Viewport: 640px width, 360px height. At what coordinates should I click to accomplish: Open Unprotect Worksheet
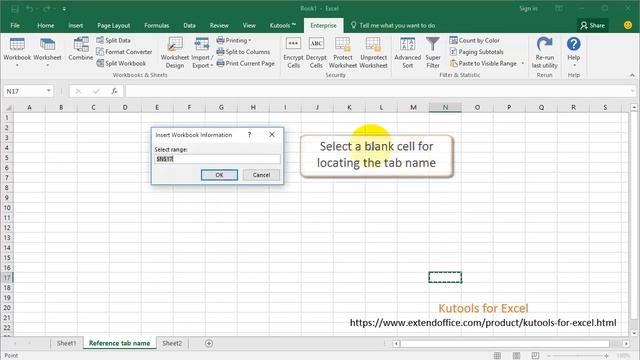click(x=373, y=52)
